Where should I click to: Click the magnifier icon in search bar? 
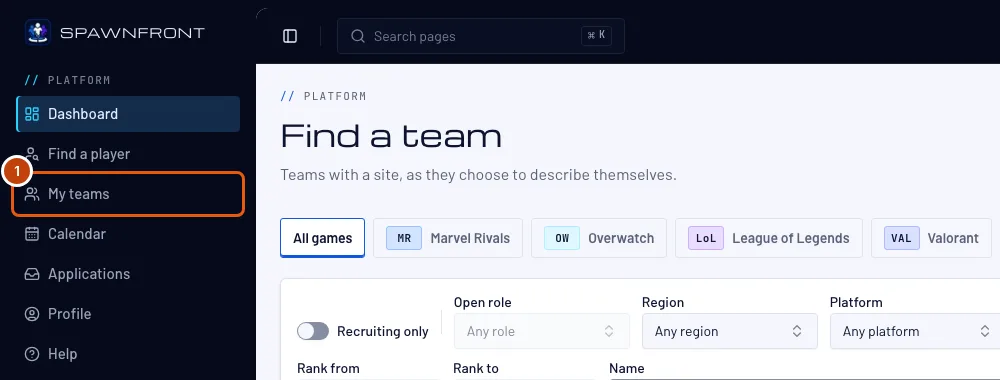(358, 36)
